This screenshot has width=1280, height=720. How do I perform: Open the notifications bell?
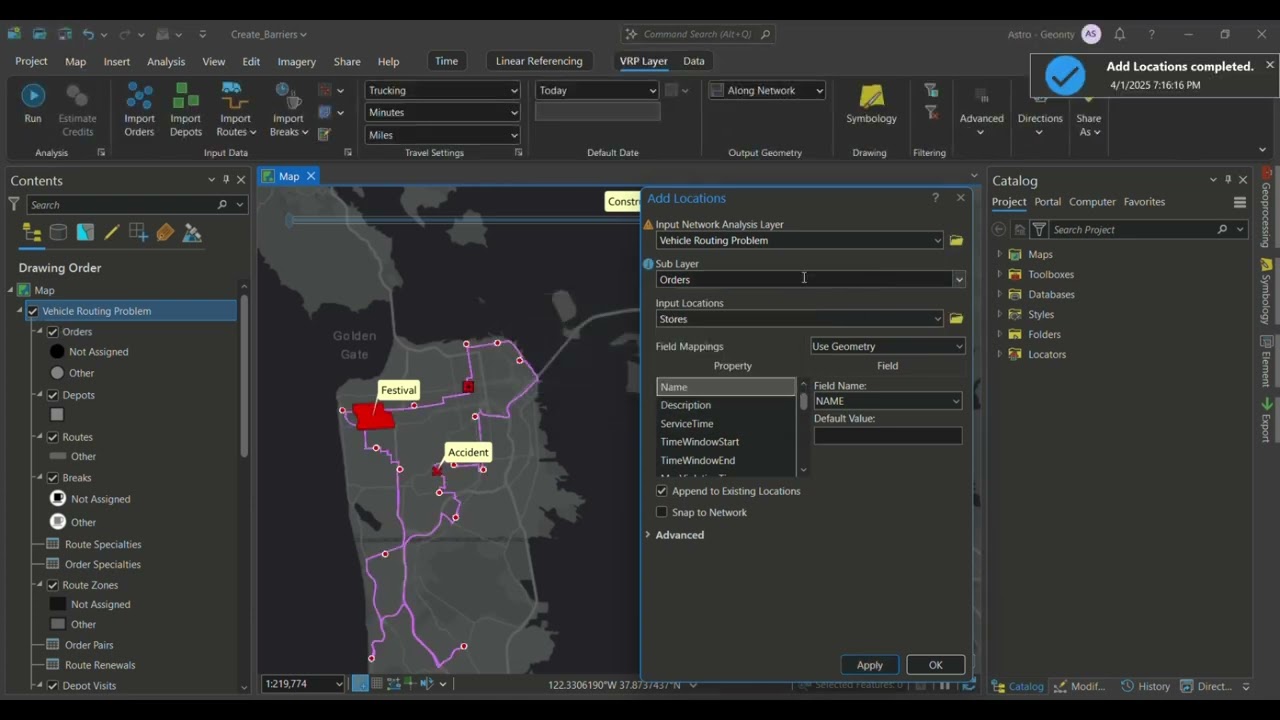[x=1120, y=34]
